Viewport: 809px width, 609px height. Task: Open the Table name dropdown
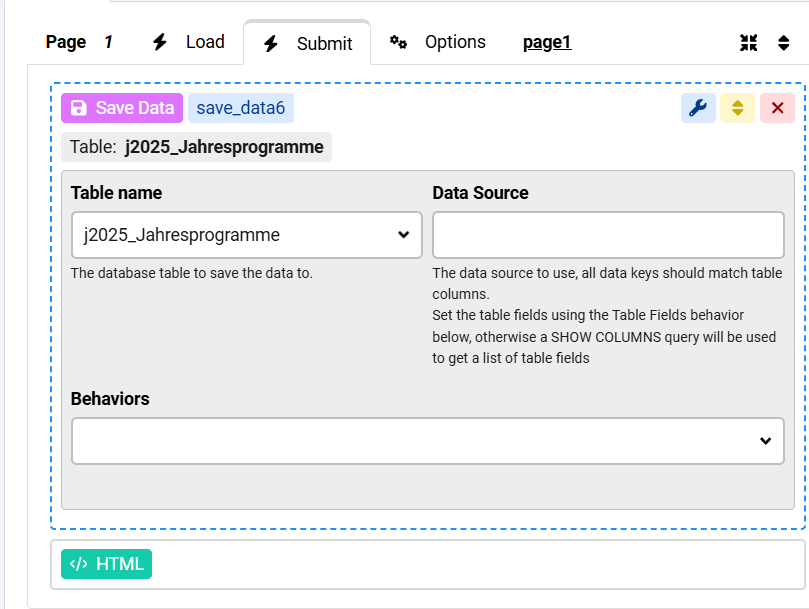point(247,235)
